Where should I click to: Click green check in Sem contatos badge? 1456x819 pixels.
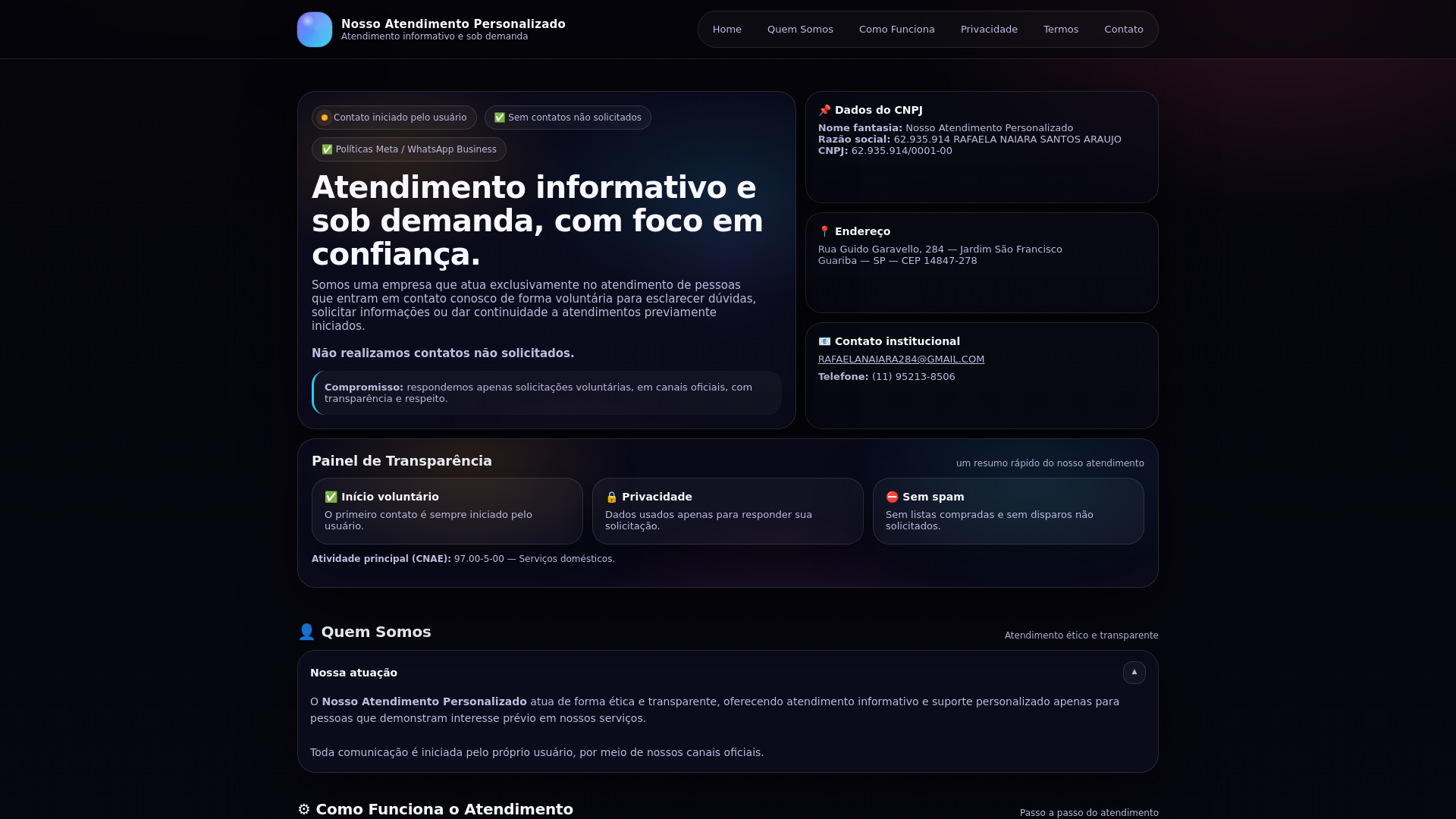500,118
